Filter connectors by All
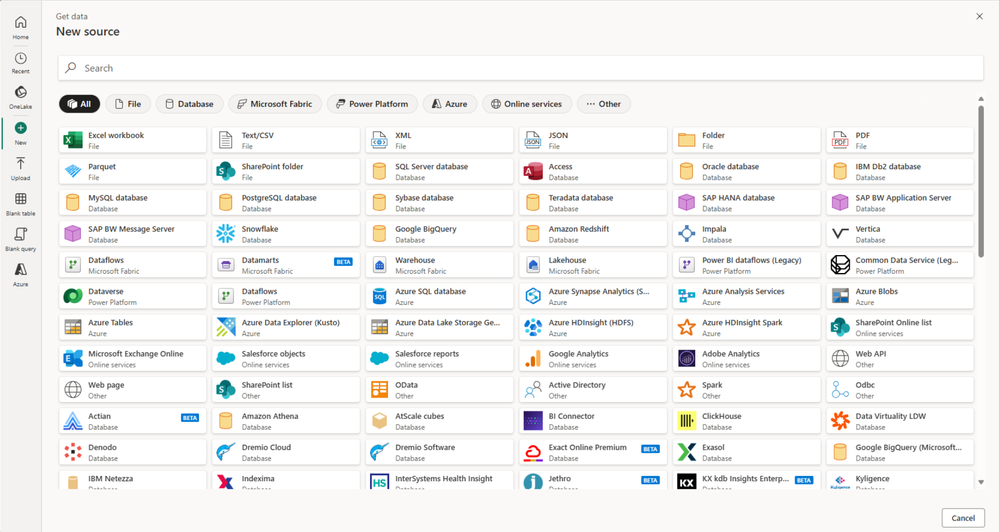The width and height of the screenshot is (999, 532). 80,104
